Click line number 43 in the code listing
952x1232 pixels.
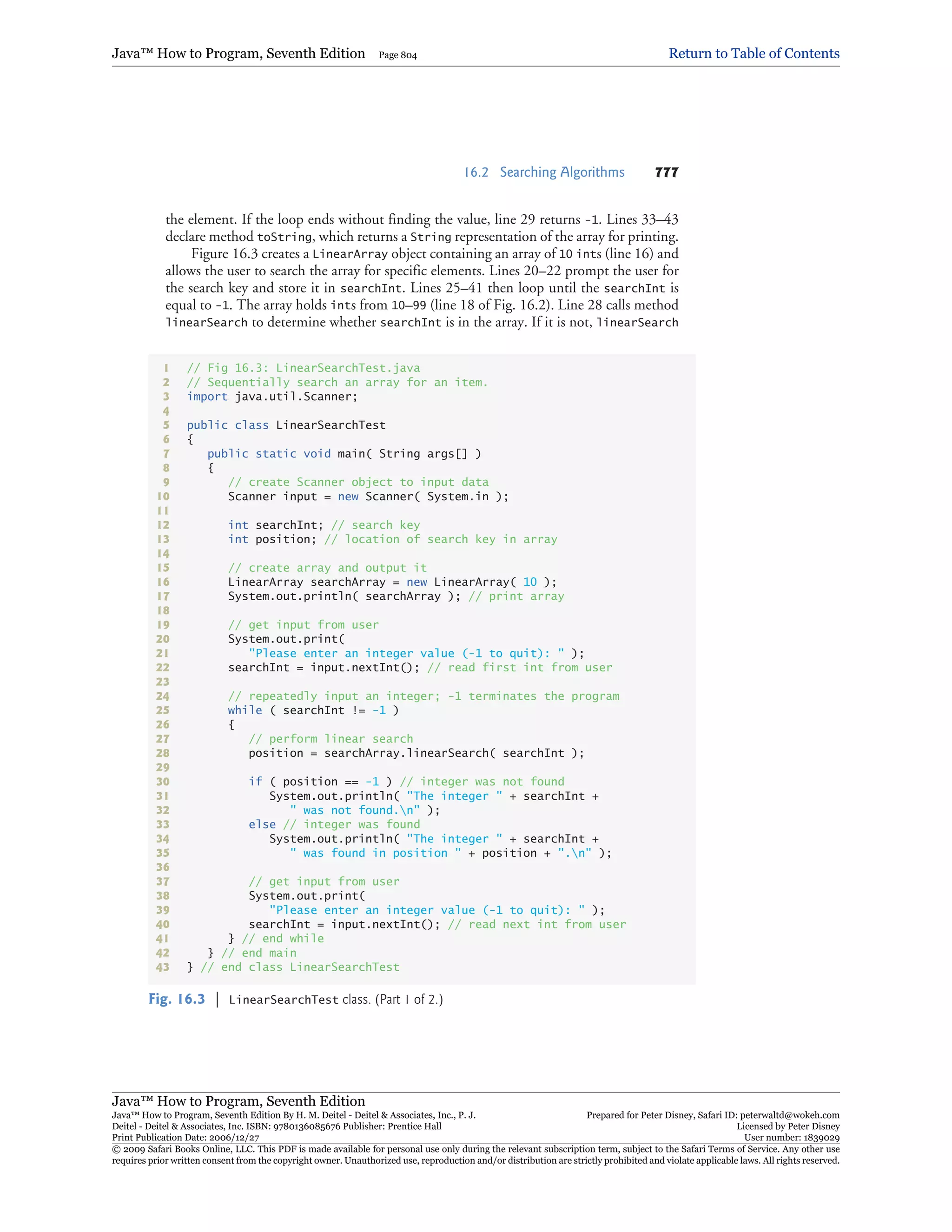(x=162, y=967)
